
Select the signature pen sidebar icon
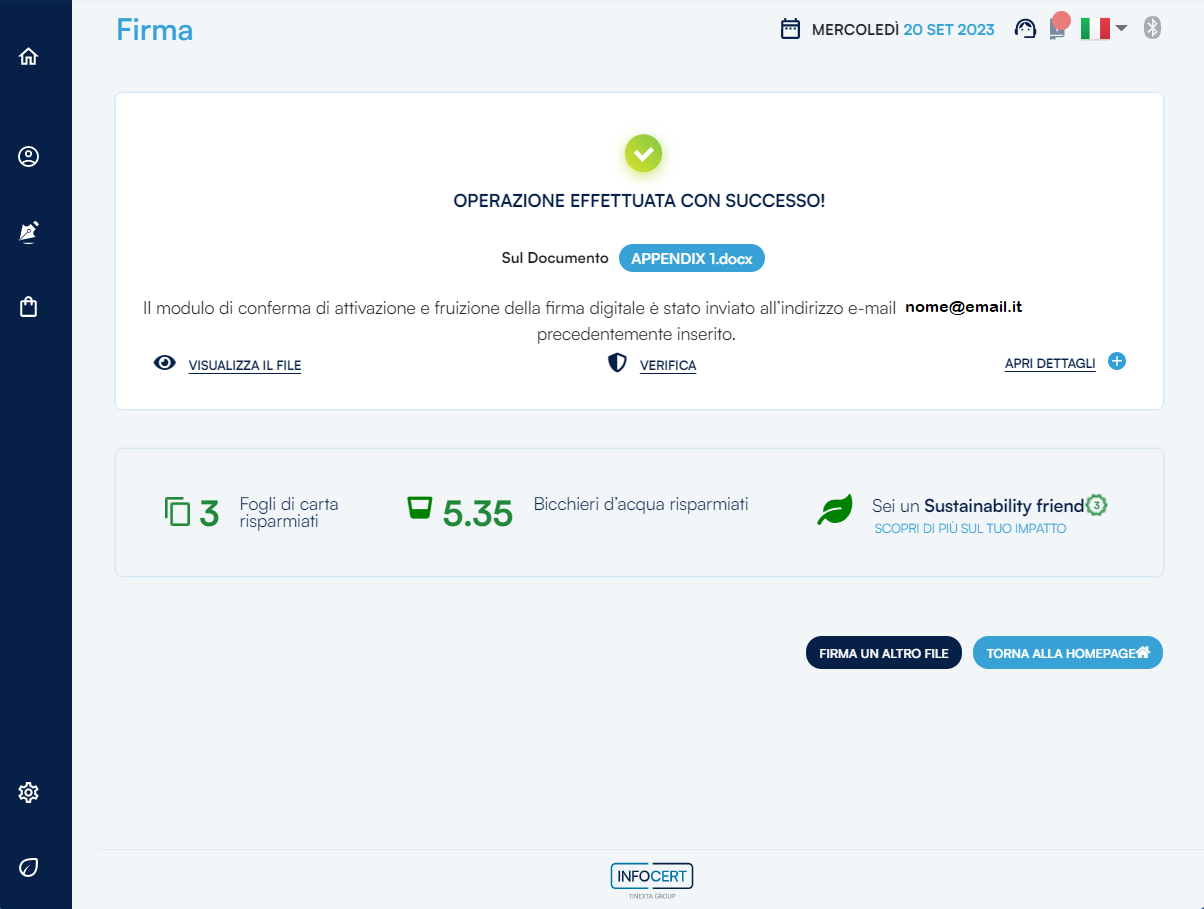(29, 232)
